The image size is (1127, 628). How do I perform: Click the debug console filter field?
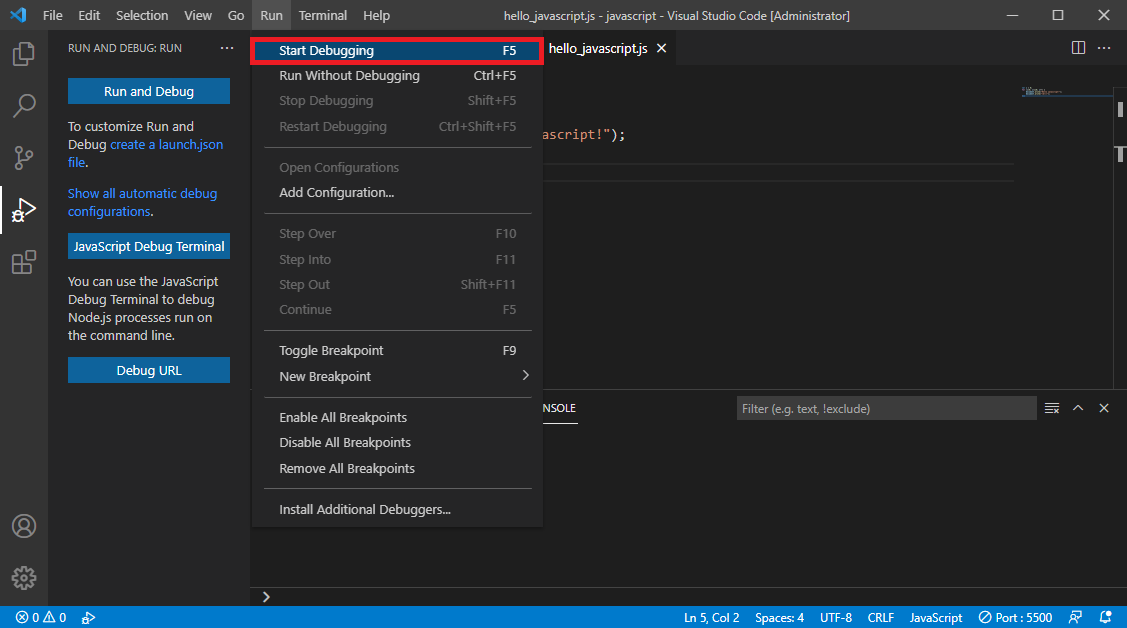[886, 408]
